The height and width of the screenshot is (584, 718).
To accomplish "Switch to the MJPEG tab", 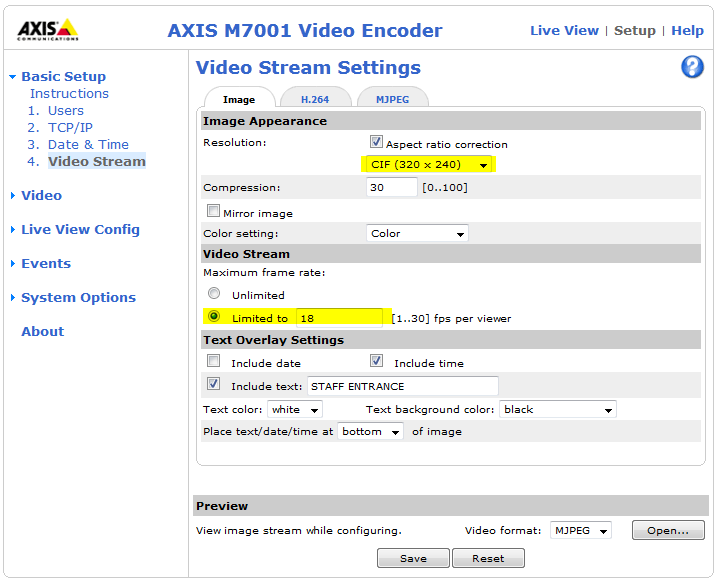I will point(391,99).
